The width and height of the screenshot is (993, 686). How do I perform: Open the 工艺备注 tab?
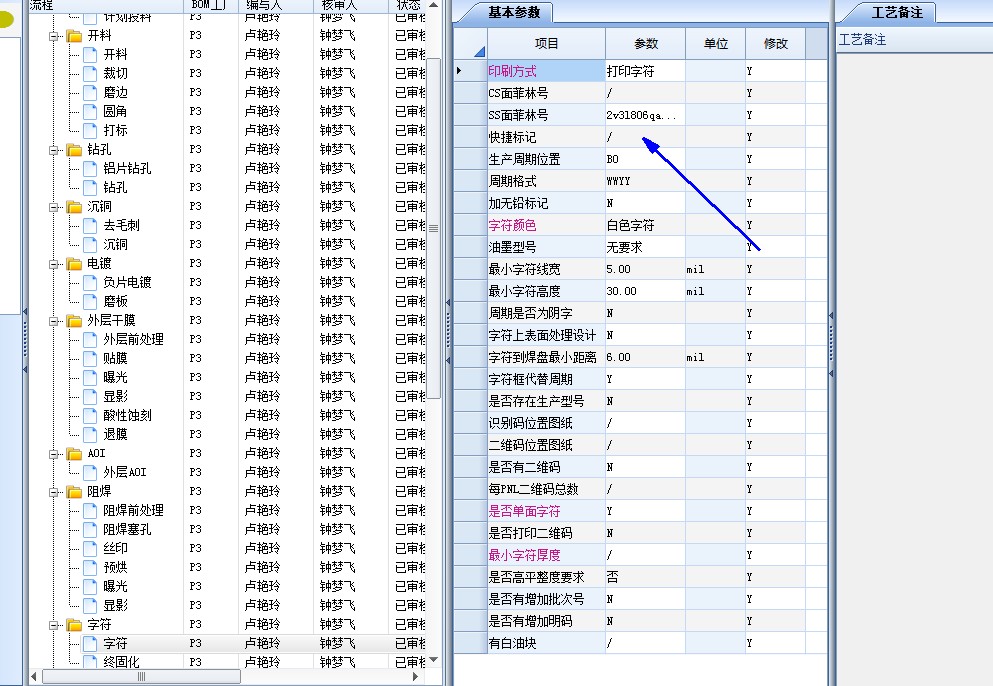coord(897,12)
